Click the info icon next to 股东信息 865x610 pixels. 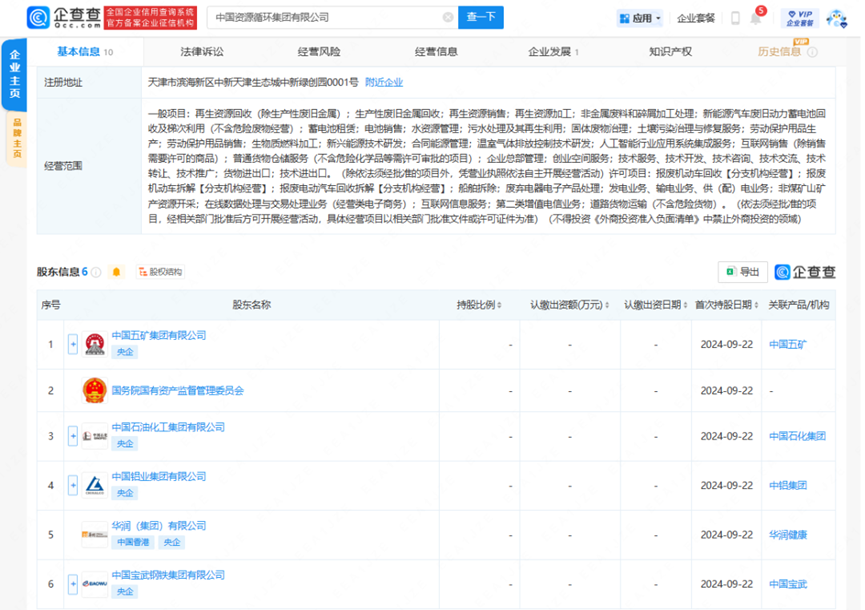[96, 272]
